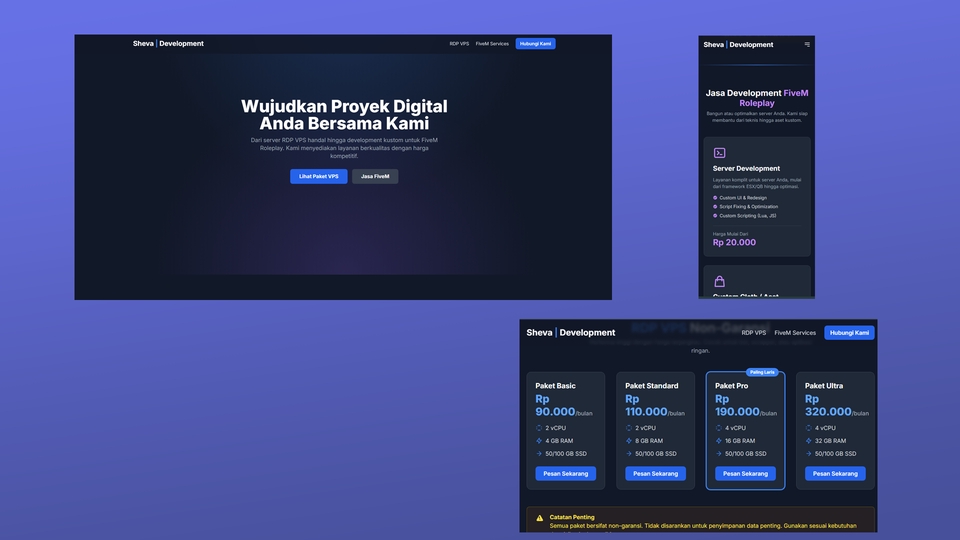Image resolution: width=960 pixels, height=540 pixels.
Task: Click the Rp 110.000 price
Action: 646,405
